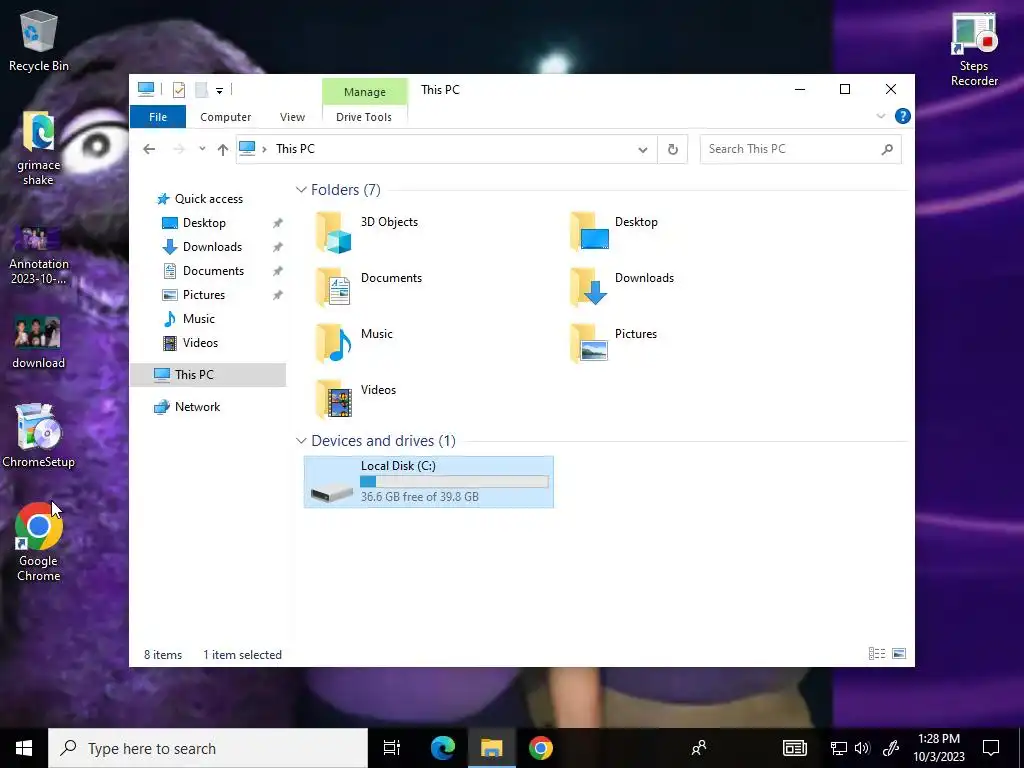Switch to the Computer ribbon tab
Viewport: 1024px width, 768px height.
225,117
